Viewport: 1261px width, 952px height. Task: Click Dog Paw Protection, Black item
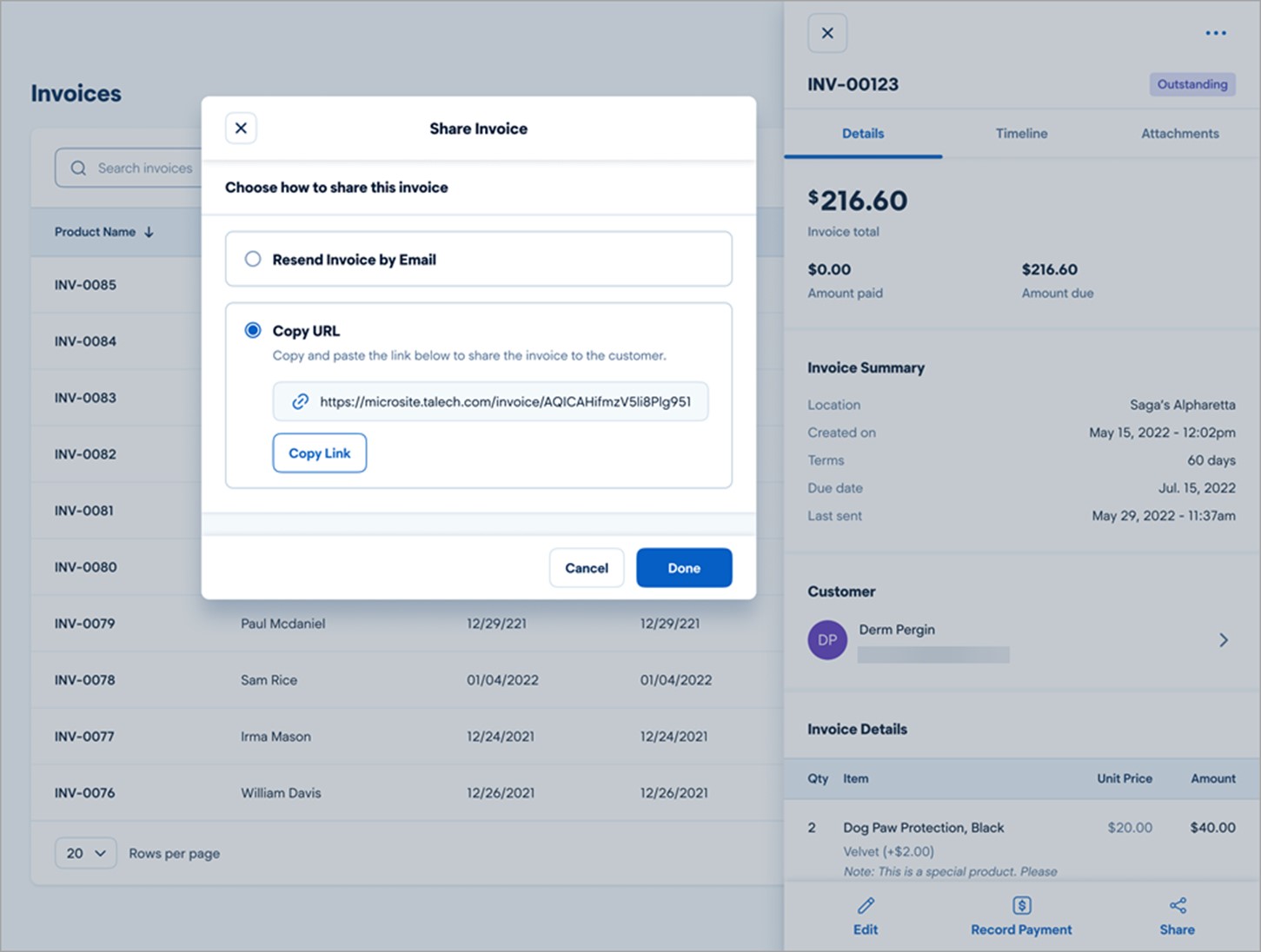(924, 828)
